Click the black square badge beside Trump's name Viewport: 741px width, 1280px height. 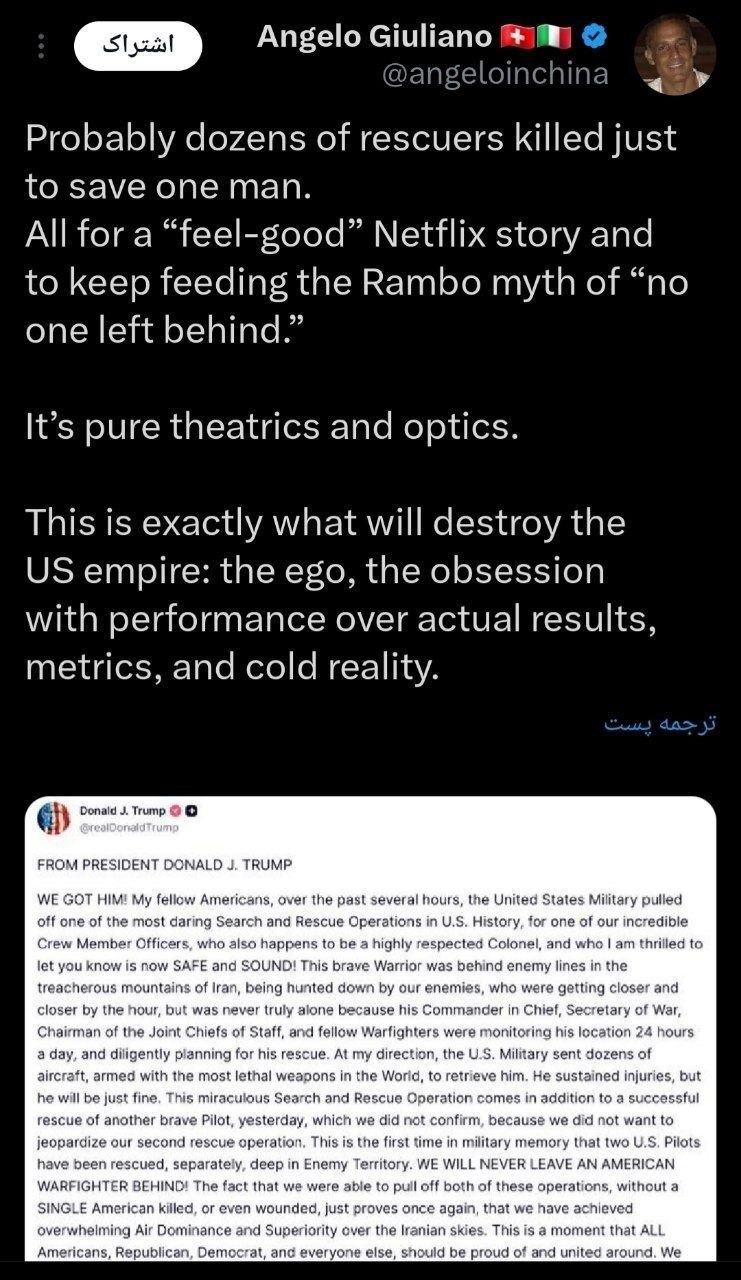click(190, 811)
